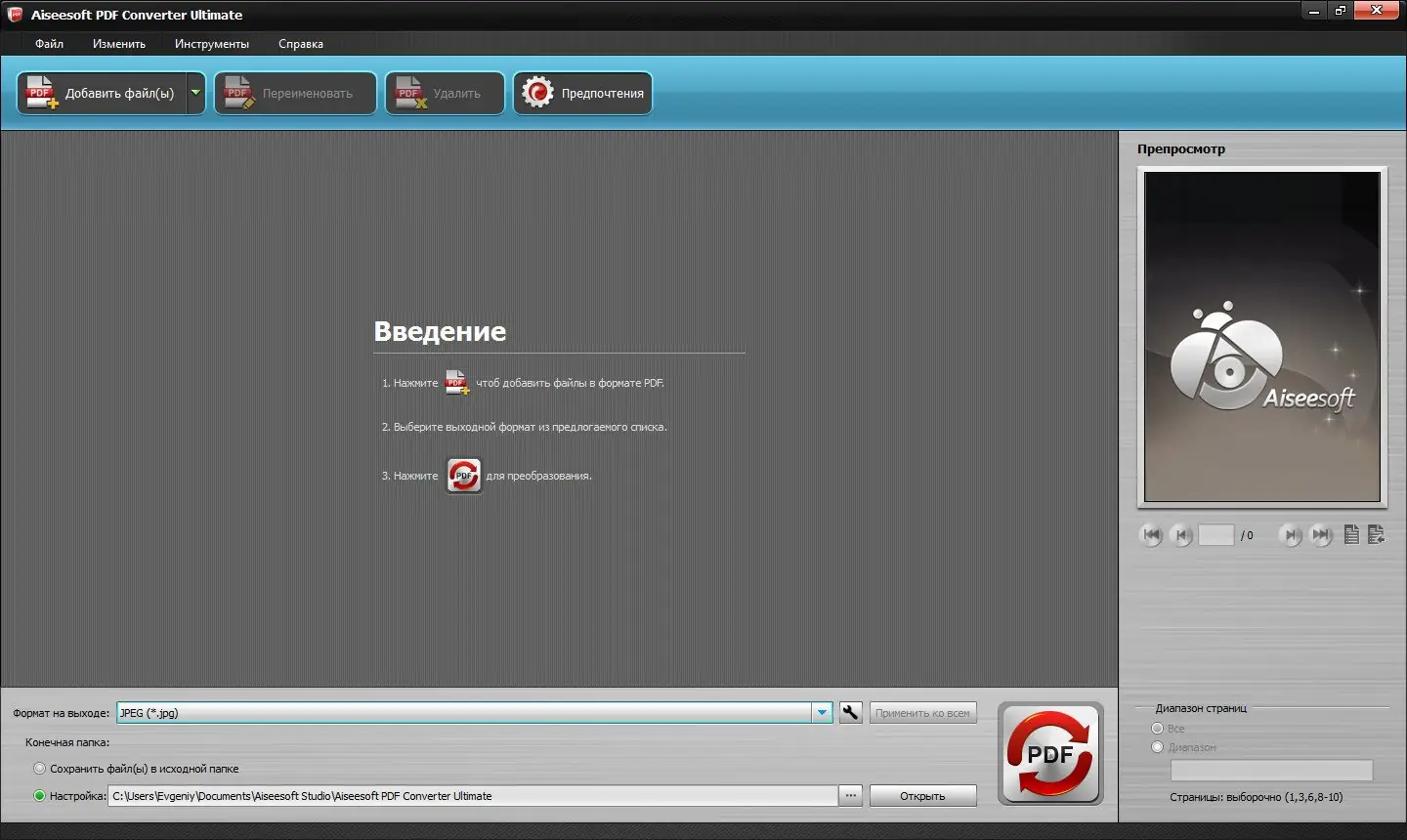Go to previous page in preview
The image size is (1407, 840).
click(1180, 534)
